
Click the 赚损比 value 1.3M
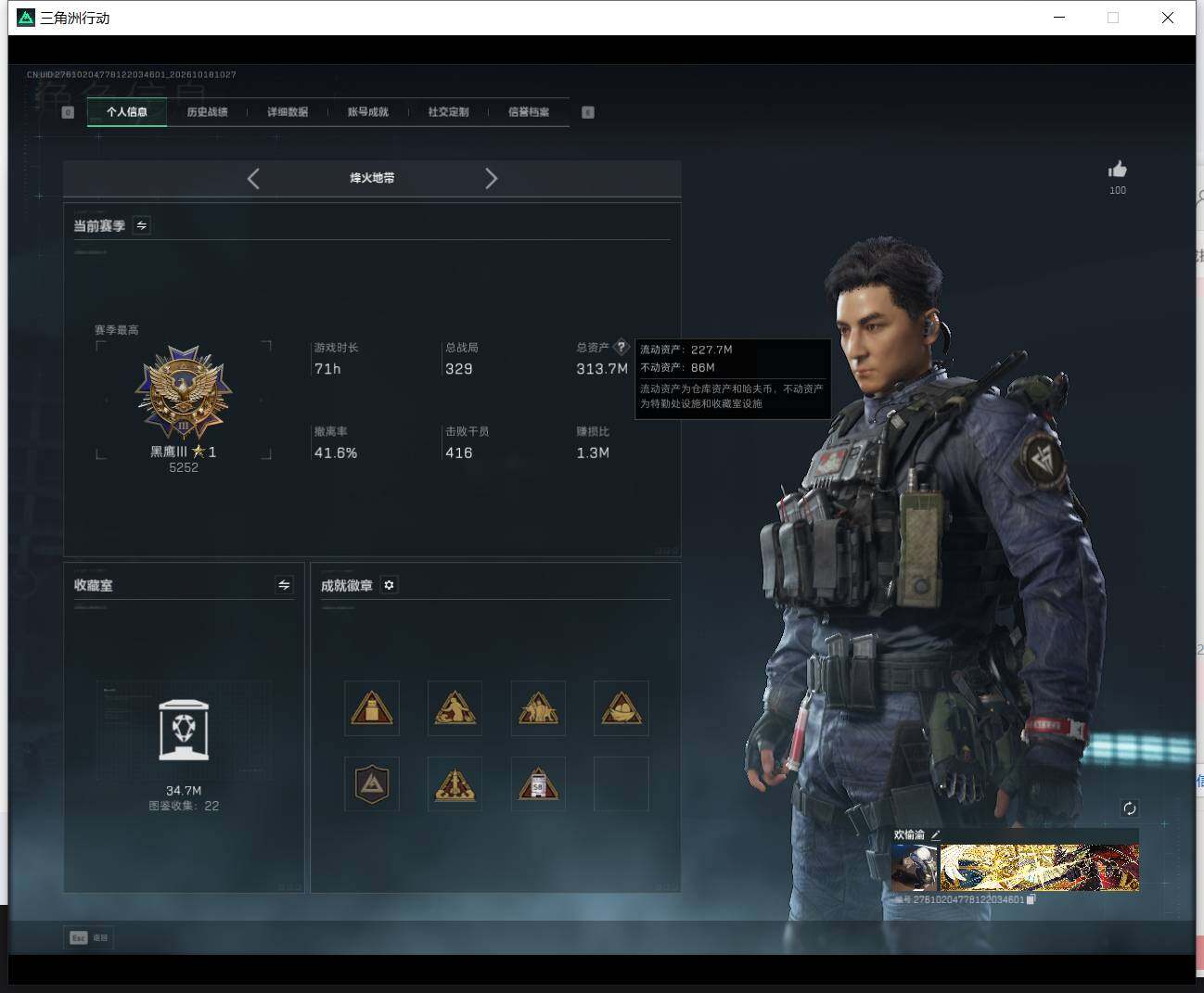[593, 452]
